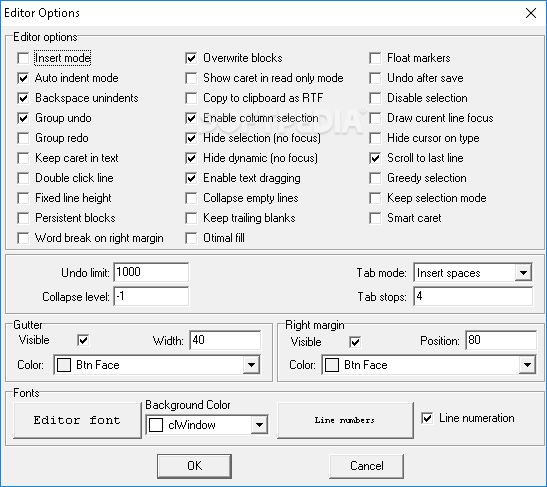
Task: Enable Draw curent line focus
Action: (375, 118)
